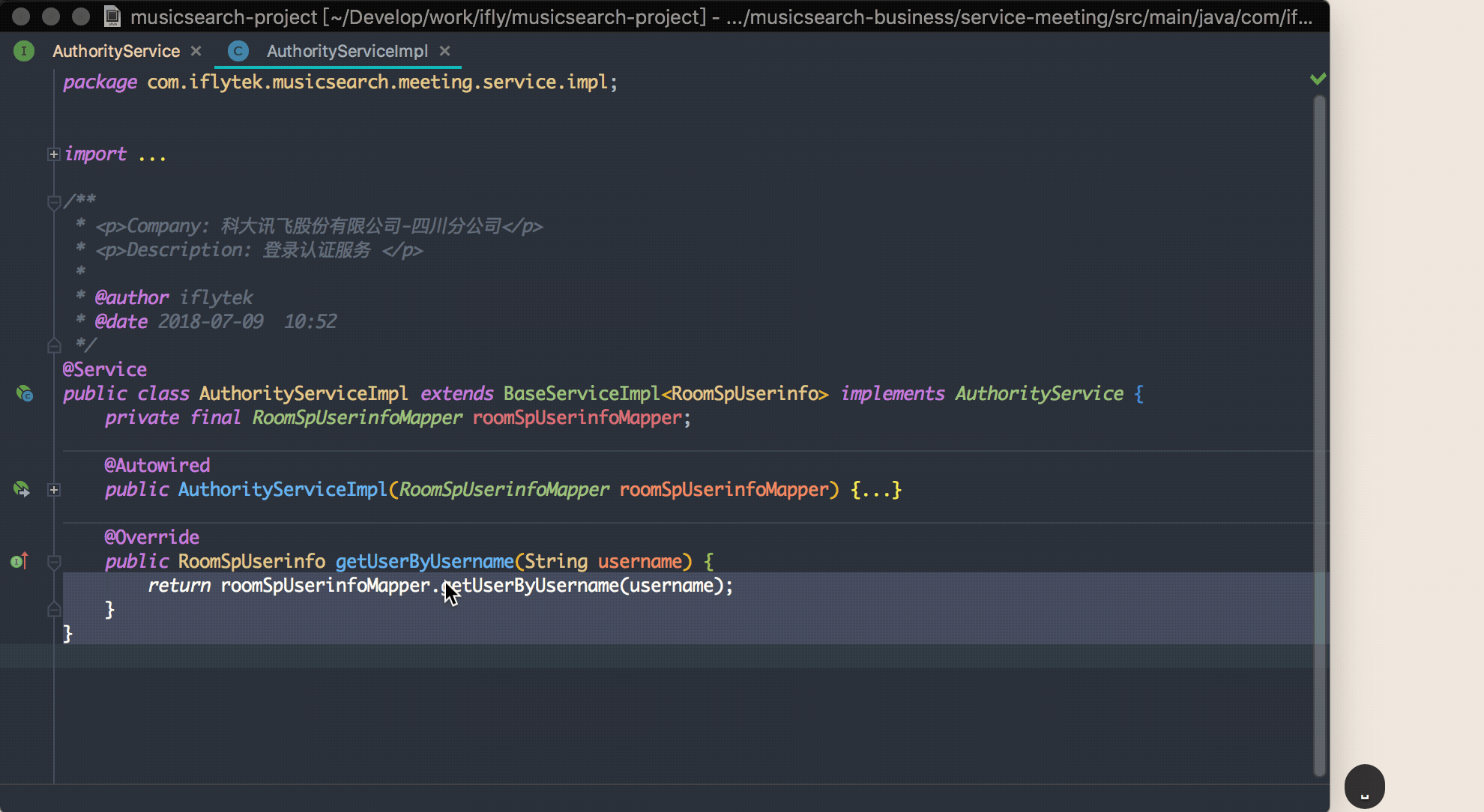Click the editor vertical scrollbar
This screenshot has width=1484, height=812.
coord(1319,434)
